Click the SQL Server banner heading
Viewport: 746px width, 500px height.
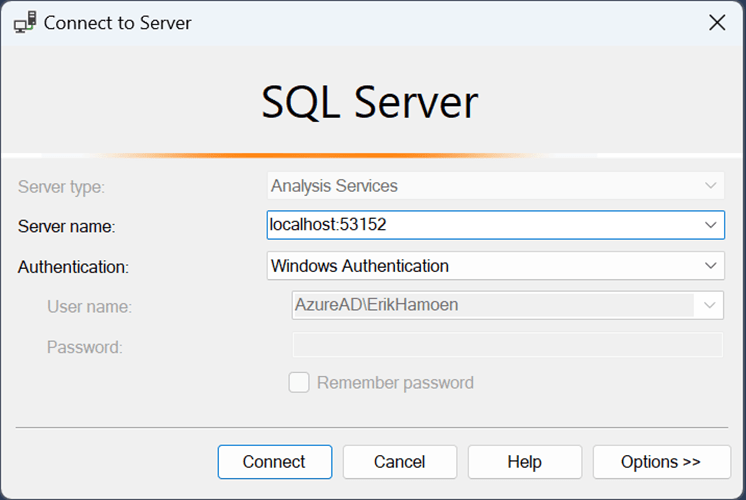[x=370, y=103]
